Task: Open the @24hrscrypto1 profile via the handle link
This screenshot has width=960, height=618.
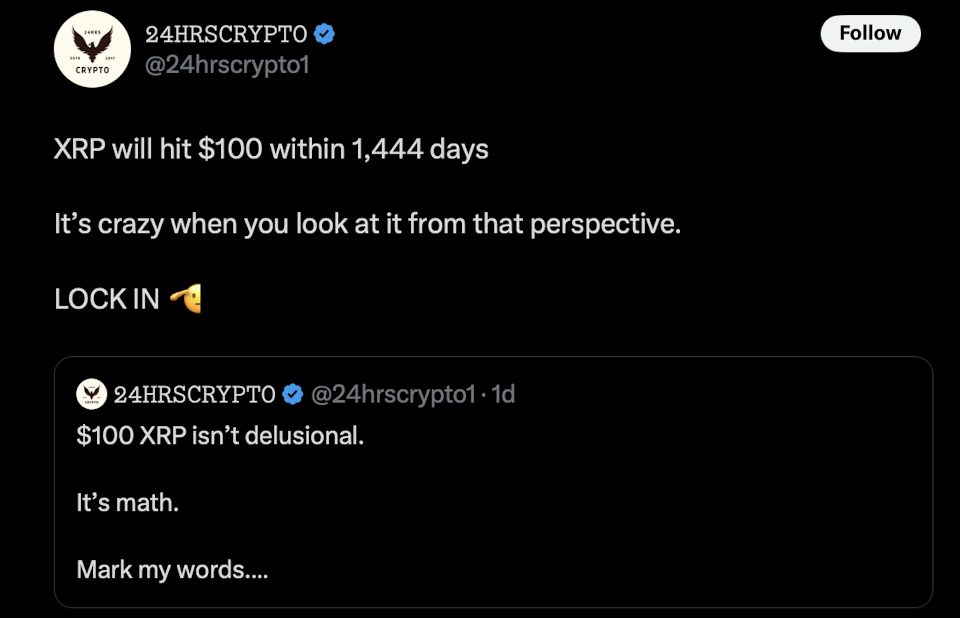Action: pyautogui.click(x=229, y=65)
